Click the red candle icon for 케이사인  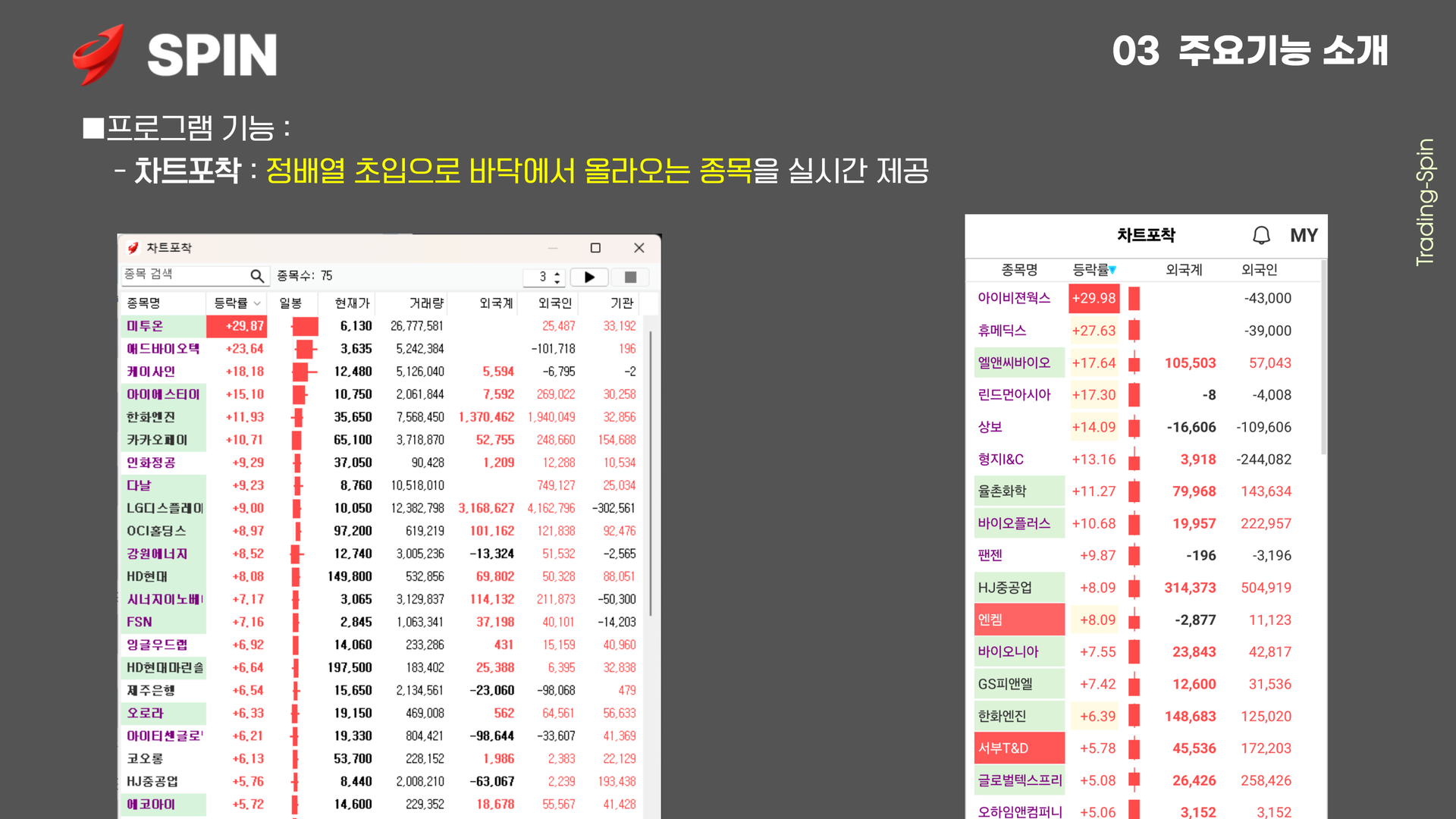tap(302, 372)
